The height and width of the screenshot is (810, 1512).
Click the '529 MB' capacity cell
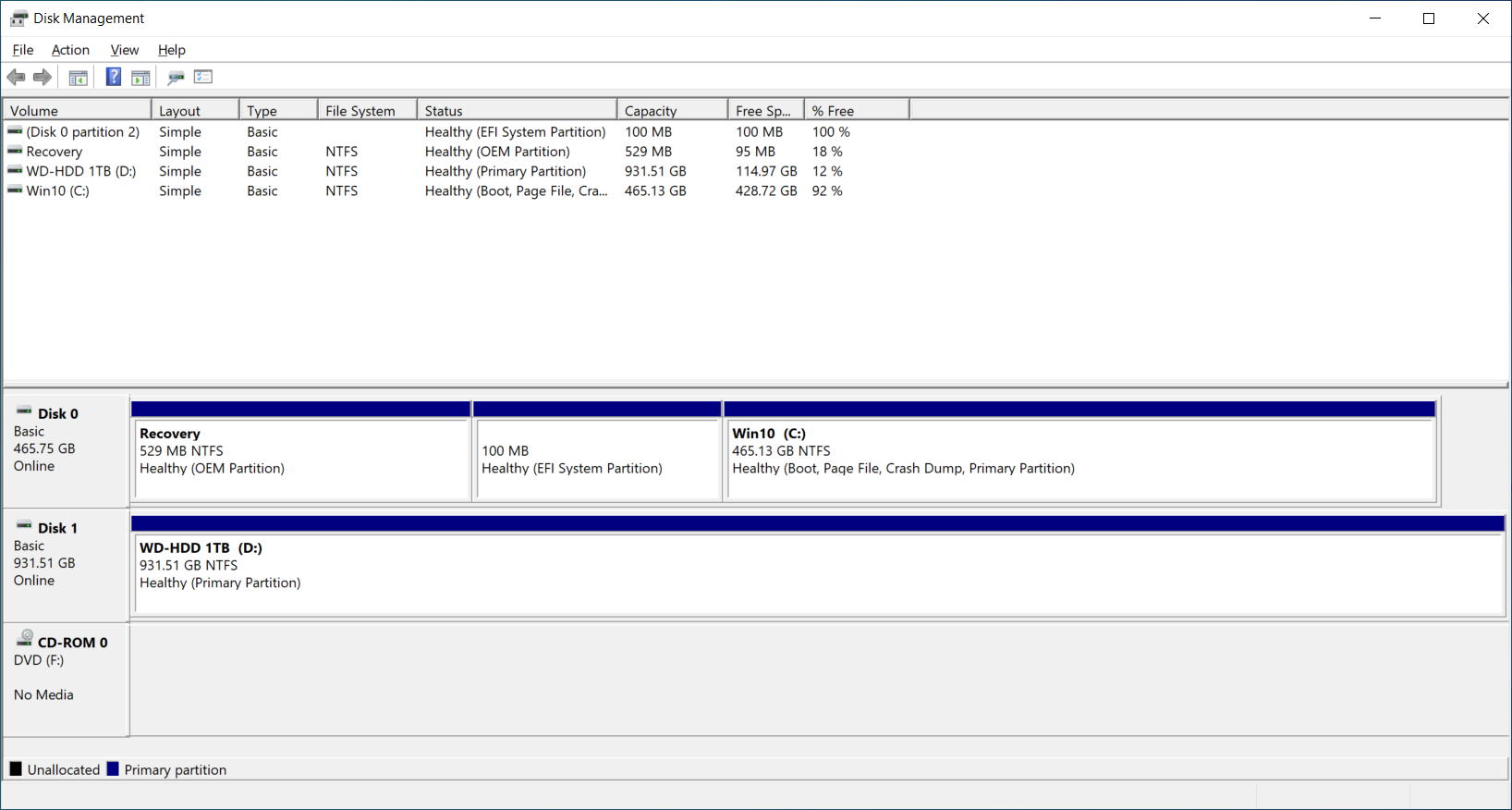coord(649,152)
